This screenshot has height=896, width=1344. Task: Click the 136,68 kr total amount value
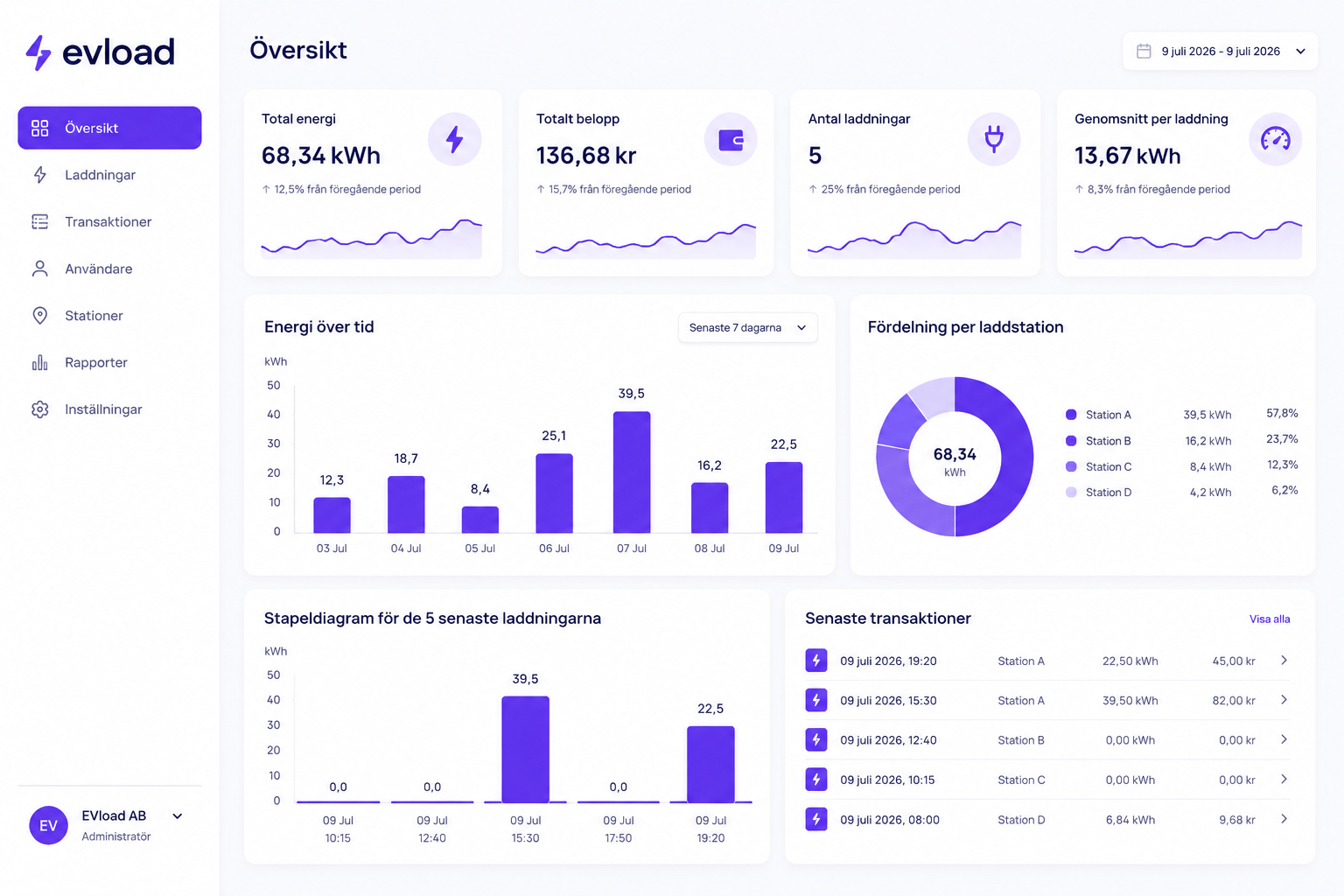click(586, 156)
